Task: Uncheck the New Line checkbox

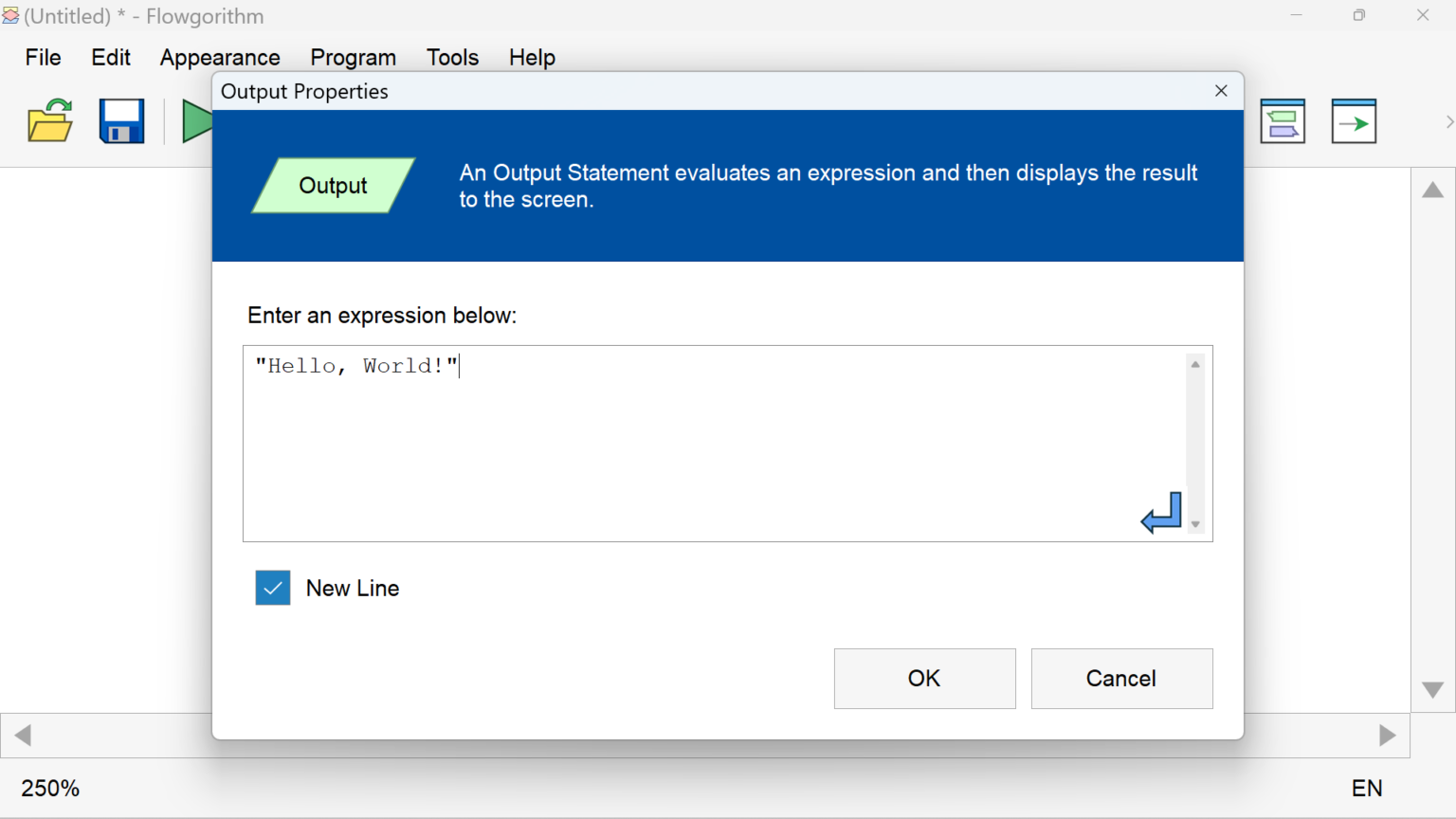Action: coord(273,588)
